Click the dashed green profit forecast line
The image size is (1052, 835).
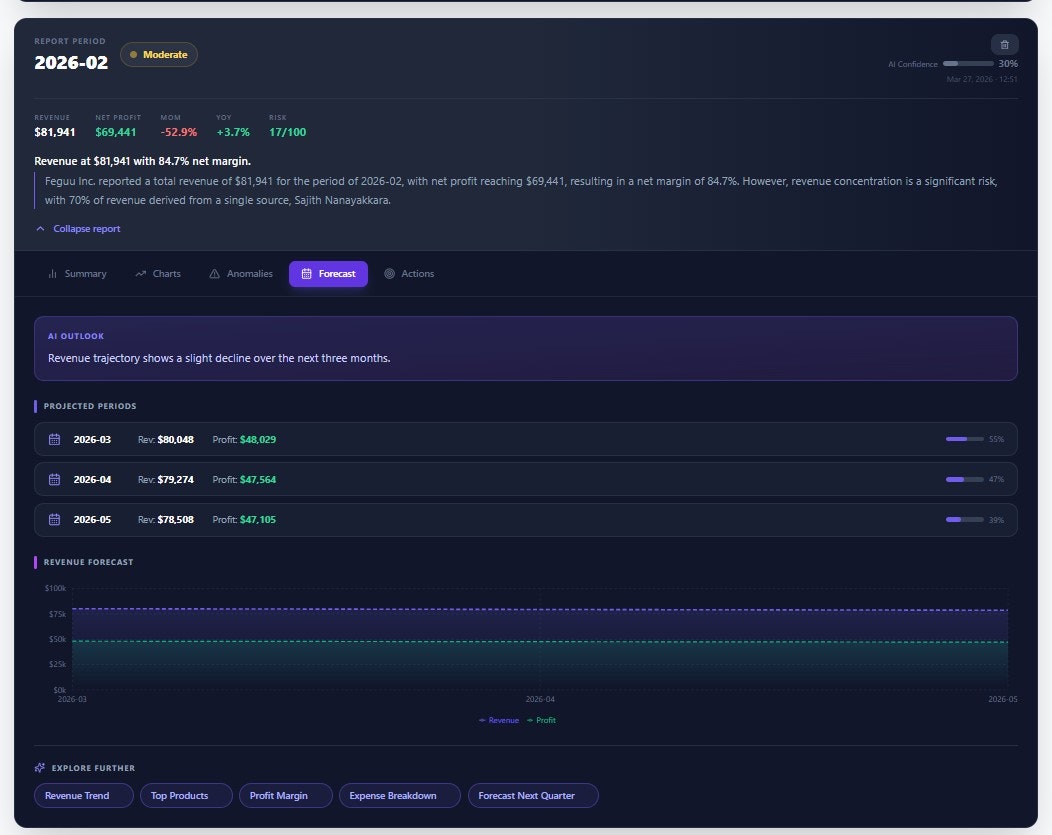pyautogui.click(x=540, y=642)
